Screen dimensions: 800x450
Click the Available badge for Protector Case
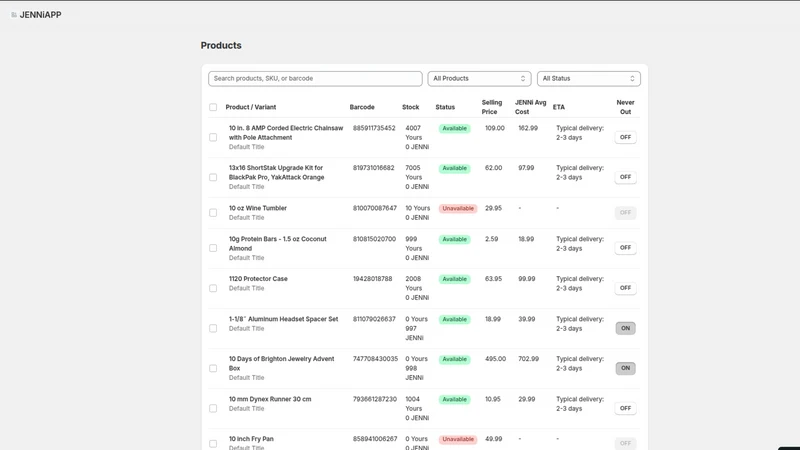coord(454,279)
